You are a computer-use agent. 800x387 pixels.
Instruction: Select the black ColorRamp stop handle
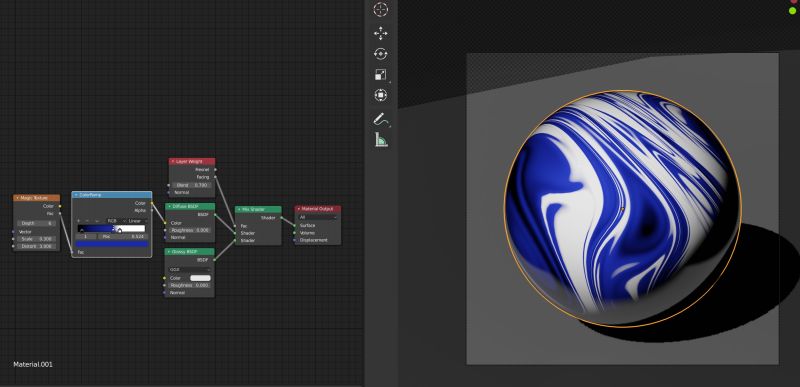point(82,231)
